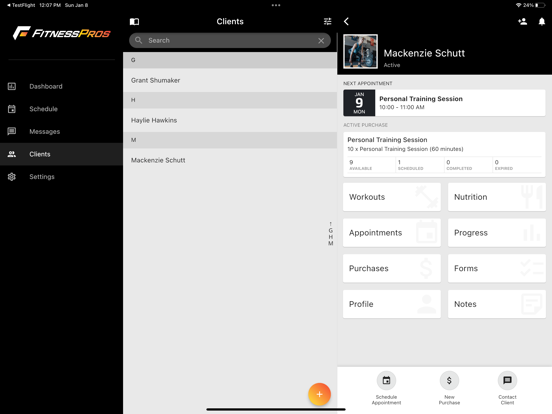Open notifications bell icon
Image resolution: width=552 pixels, height=414 pixels.
(x=542, y=21)
